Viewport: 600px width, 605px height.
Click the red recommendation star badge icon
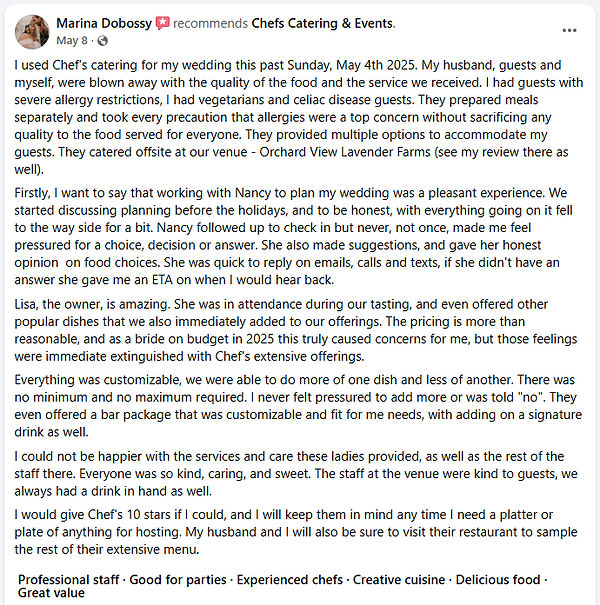tap(162, 23)
